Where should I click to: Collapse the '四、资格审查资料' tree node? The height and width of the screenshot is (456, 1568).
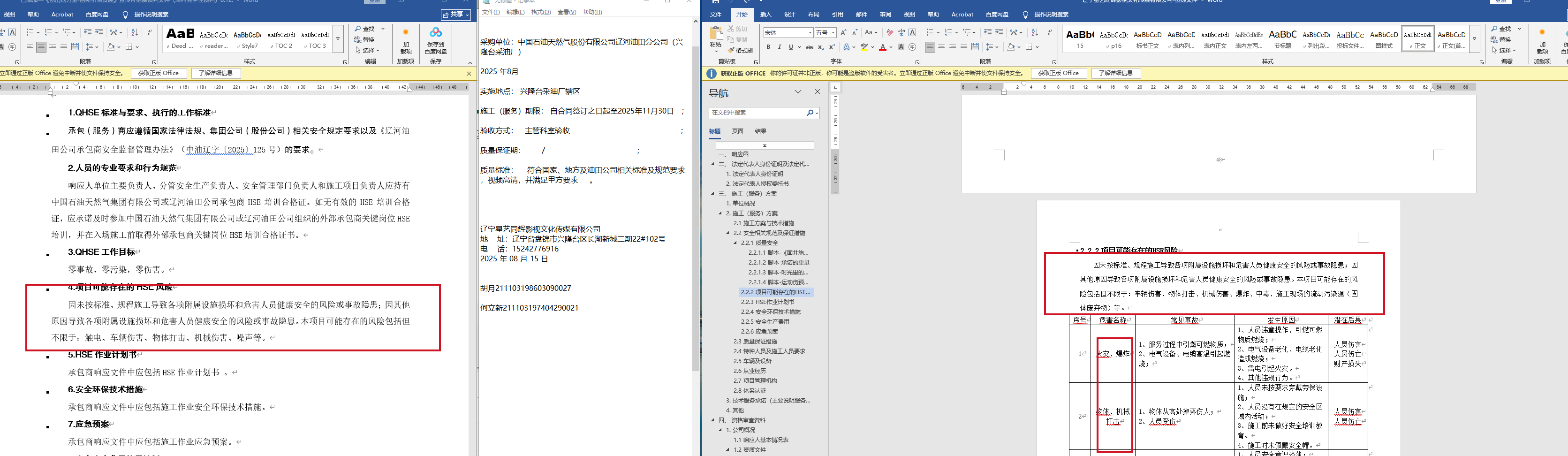click(713, 420)
